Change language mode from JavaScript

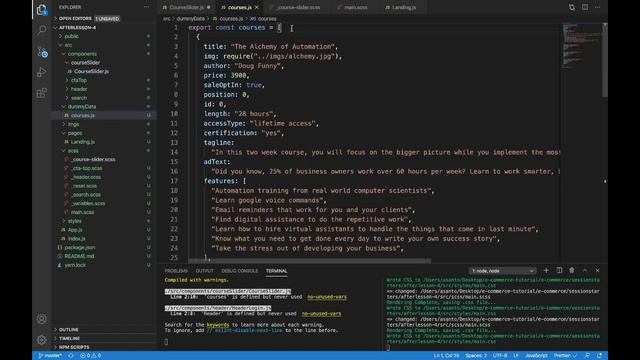coord(536,356)
